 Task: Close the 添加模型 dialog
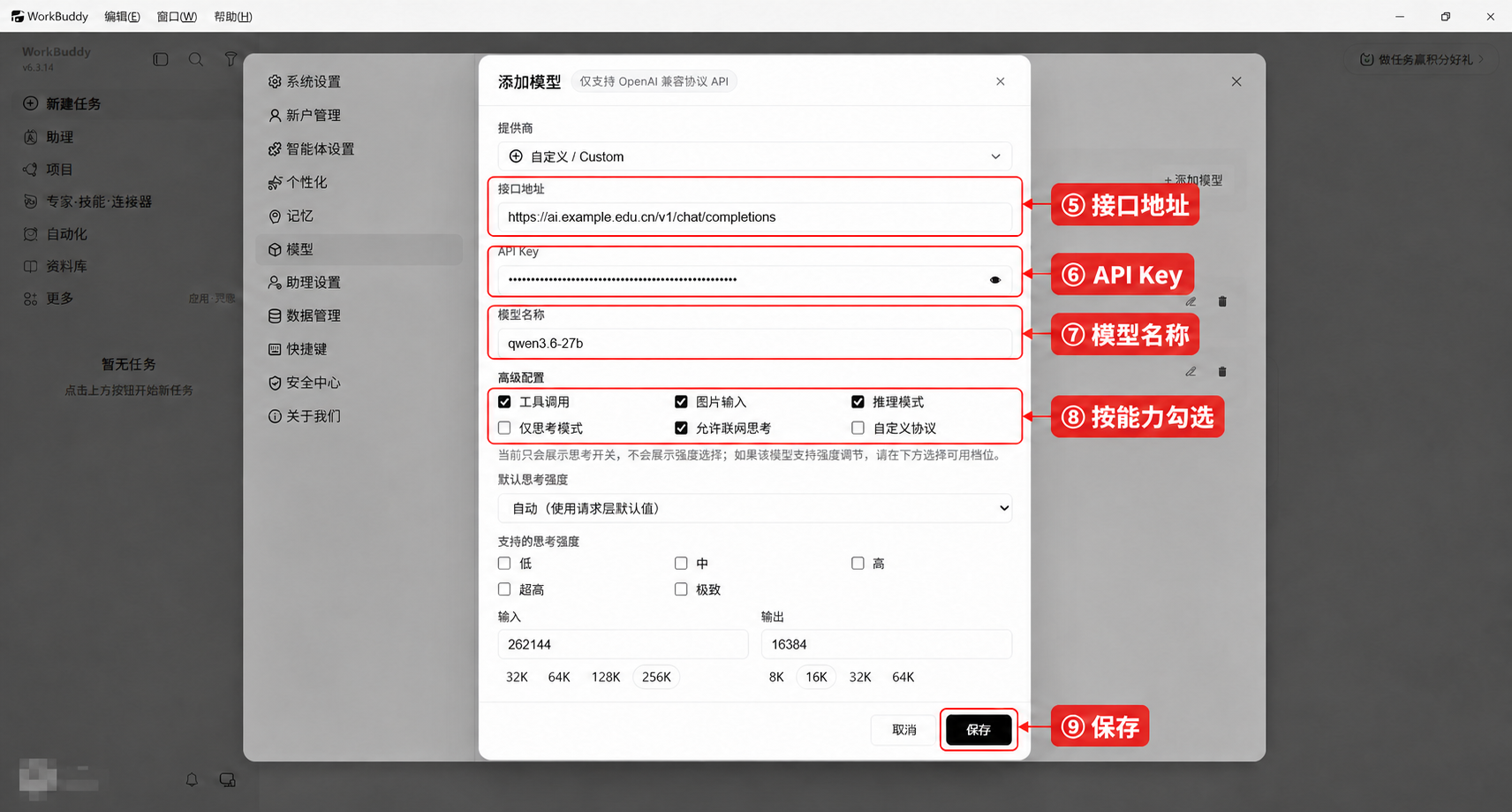[x=1001, y=81]
